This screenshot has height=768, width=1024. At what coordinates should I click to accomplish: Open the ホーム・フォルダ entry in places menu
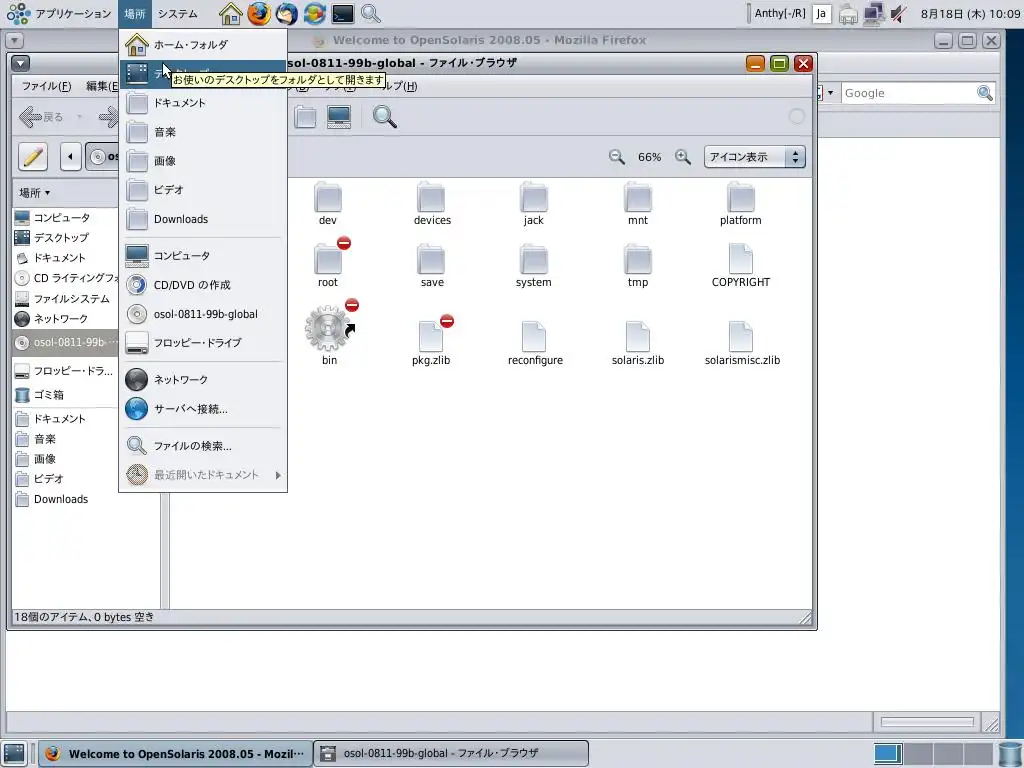(x=203, y=44)
